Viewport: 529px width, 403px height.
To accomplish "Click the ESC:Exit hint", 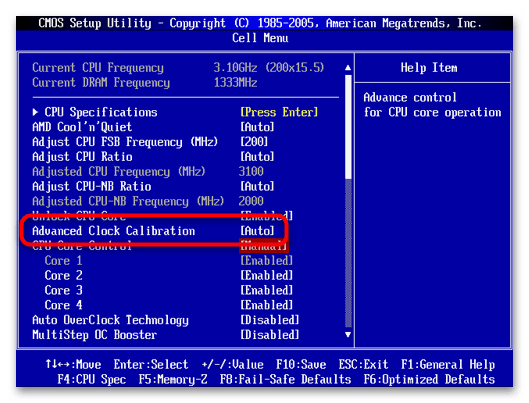I will 363,364.
